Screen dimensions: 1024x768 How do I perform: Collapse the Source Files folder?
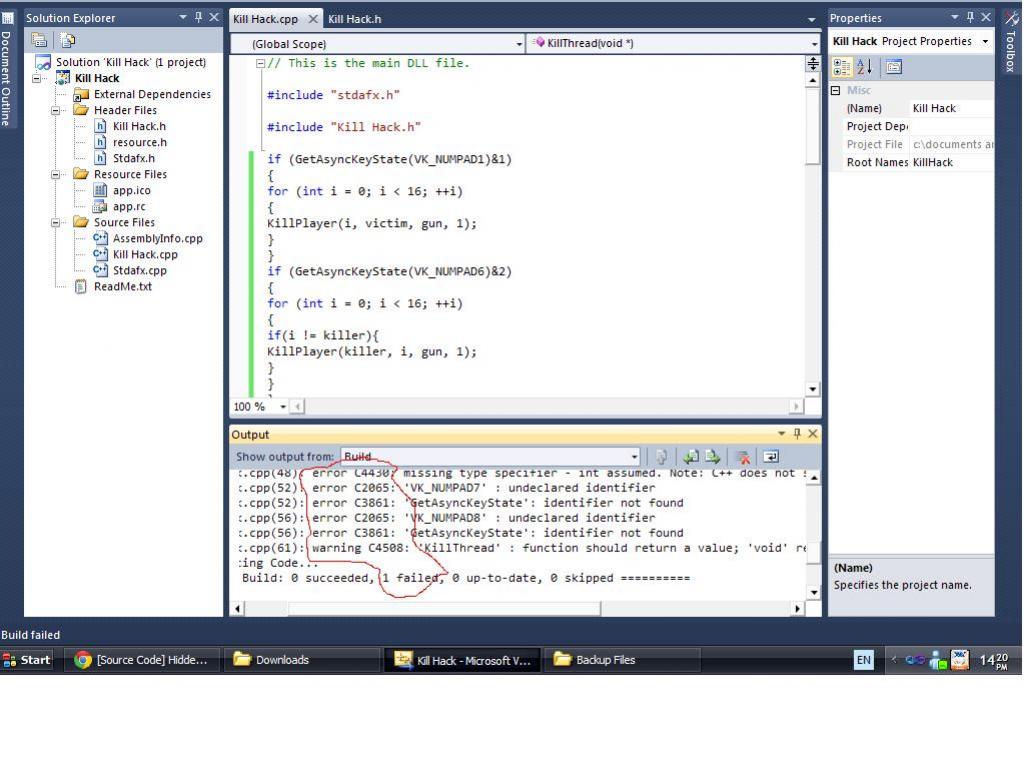tap(56, 223)
